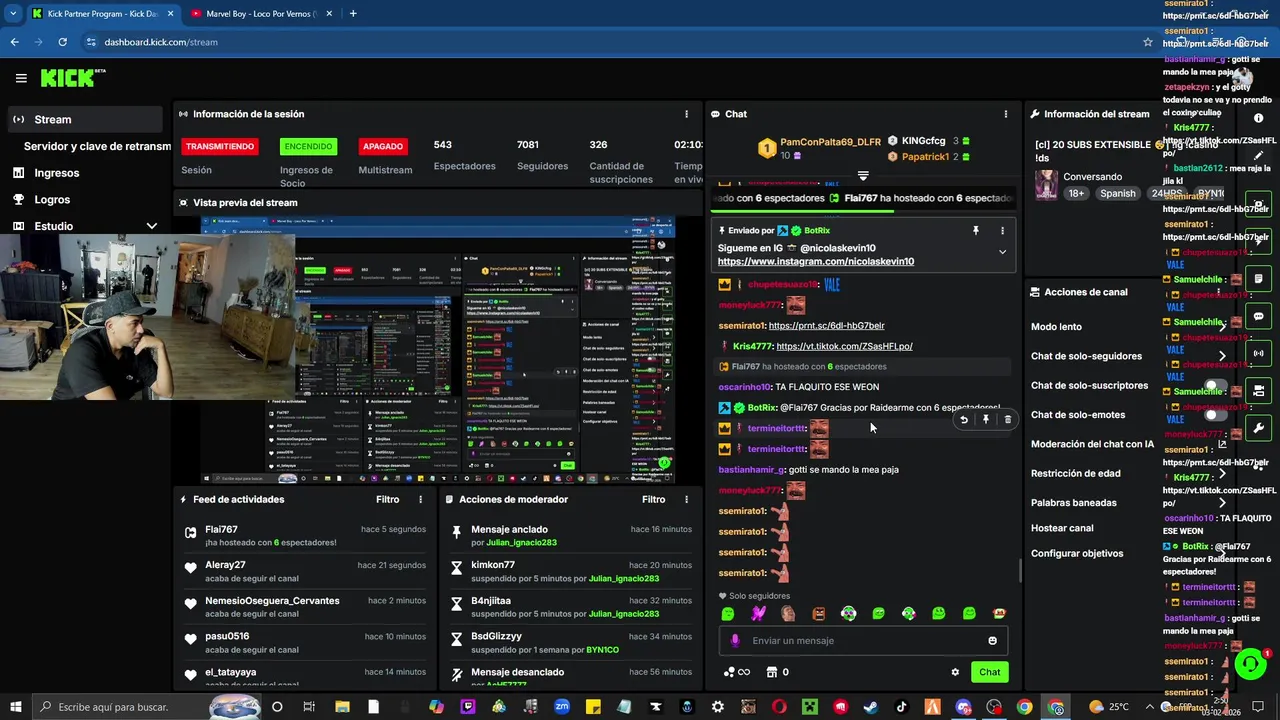Open the prnt.sc link from ssemirato1
1280x720 pixels.
tap(826, 326)
